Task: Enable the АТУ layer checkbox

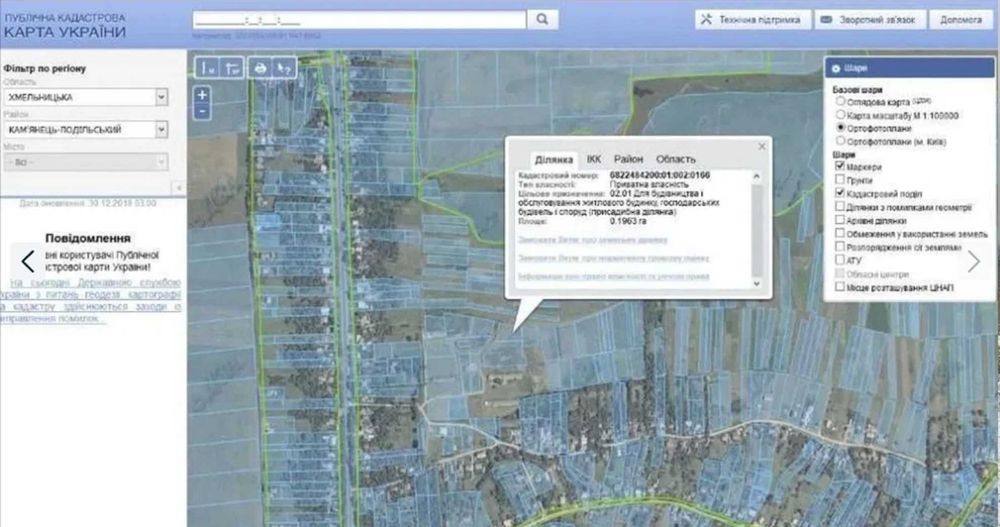Action: [x=840, y=260]
